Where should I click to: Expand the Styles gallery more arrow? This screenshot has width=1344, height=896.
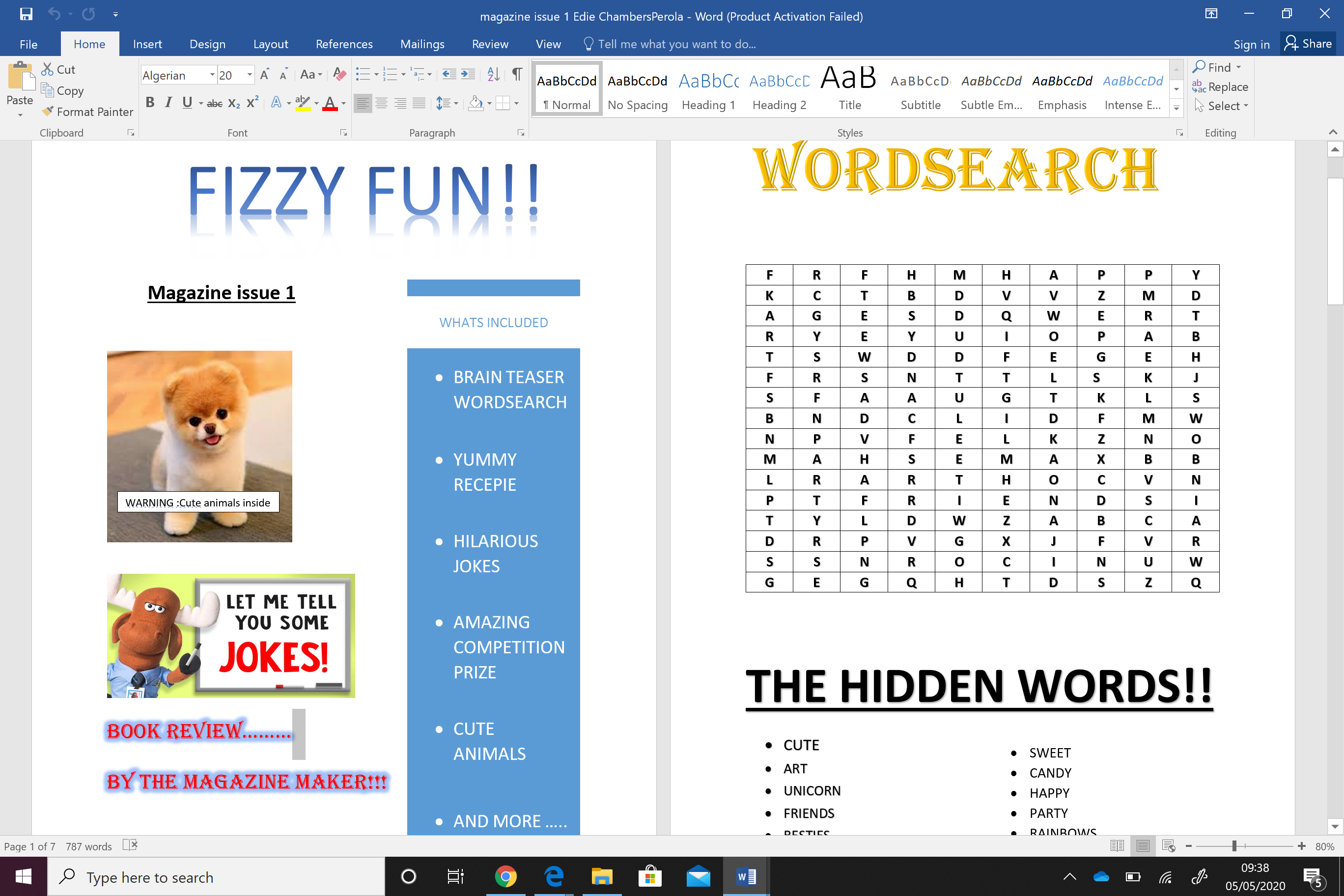coord(1176,108)
